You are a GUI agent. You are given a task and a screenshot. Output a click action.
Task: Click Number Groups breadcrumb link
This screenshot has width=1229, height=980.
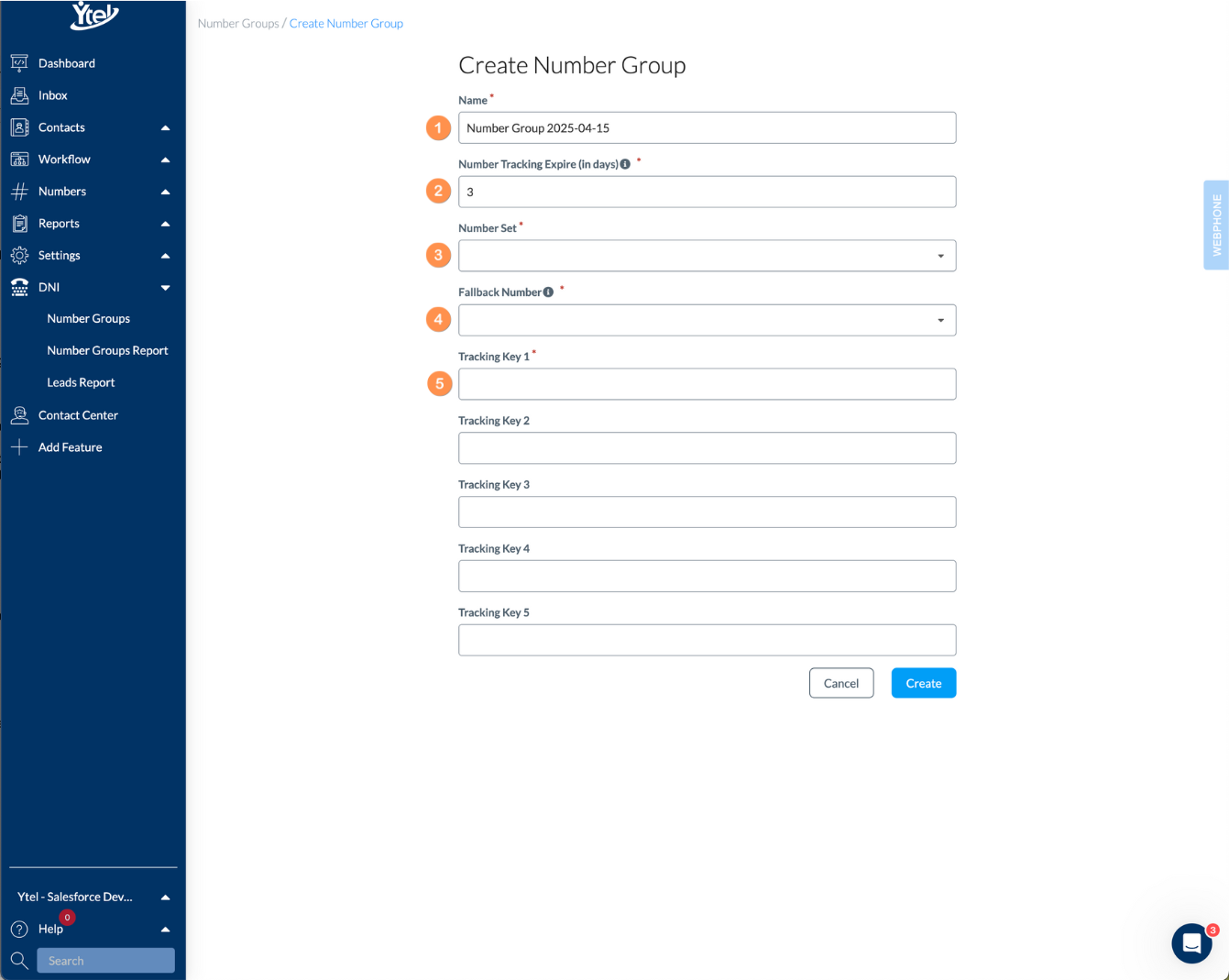[x=238, y=23]
